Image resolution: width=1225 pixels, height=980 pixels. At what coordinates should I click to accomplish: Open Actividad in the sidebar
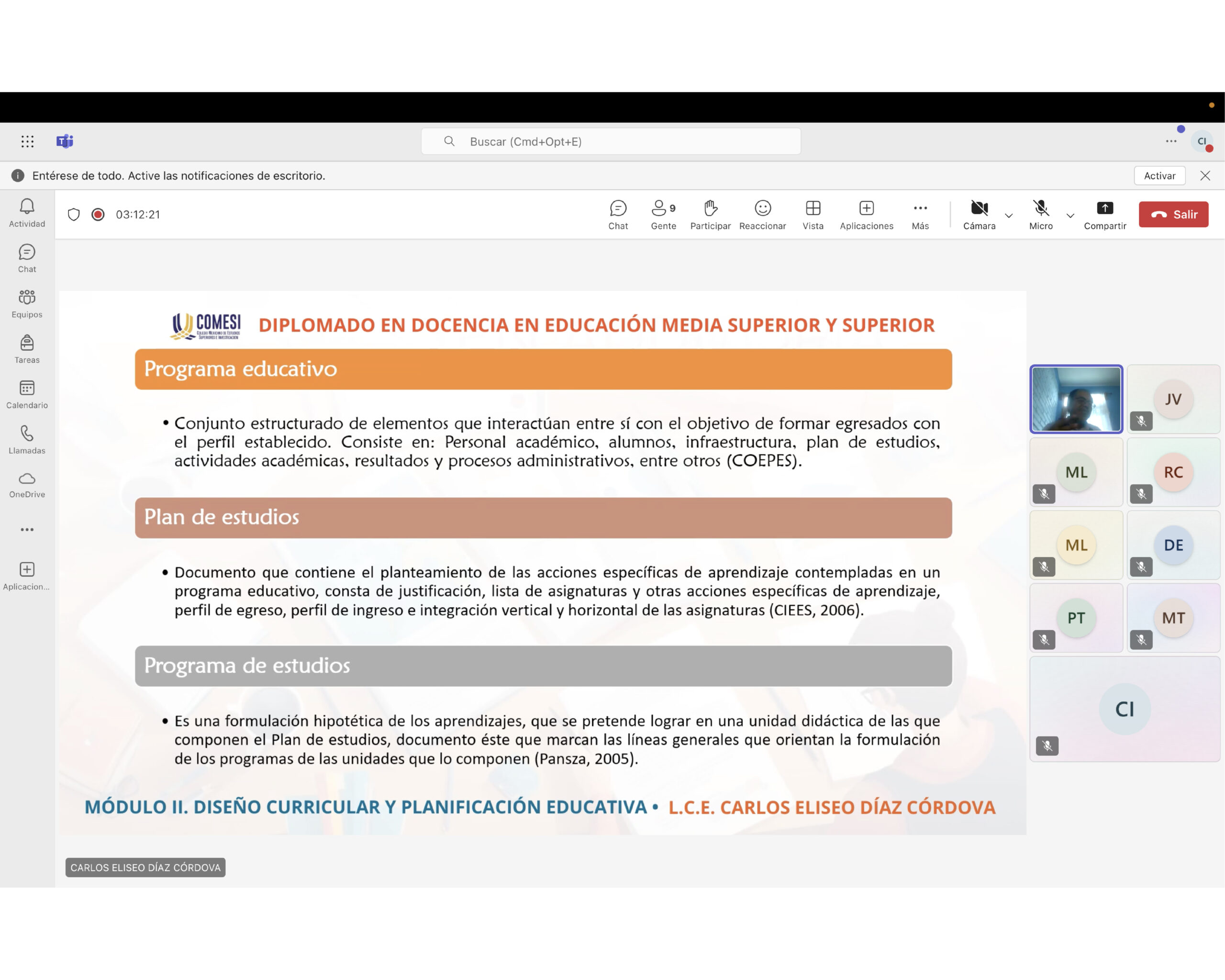(27, 213)
